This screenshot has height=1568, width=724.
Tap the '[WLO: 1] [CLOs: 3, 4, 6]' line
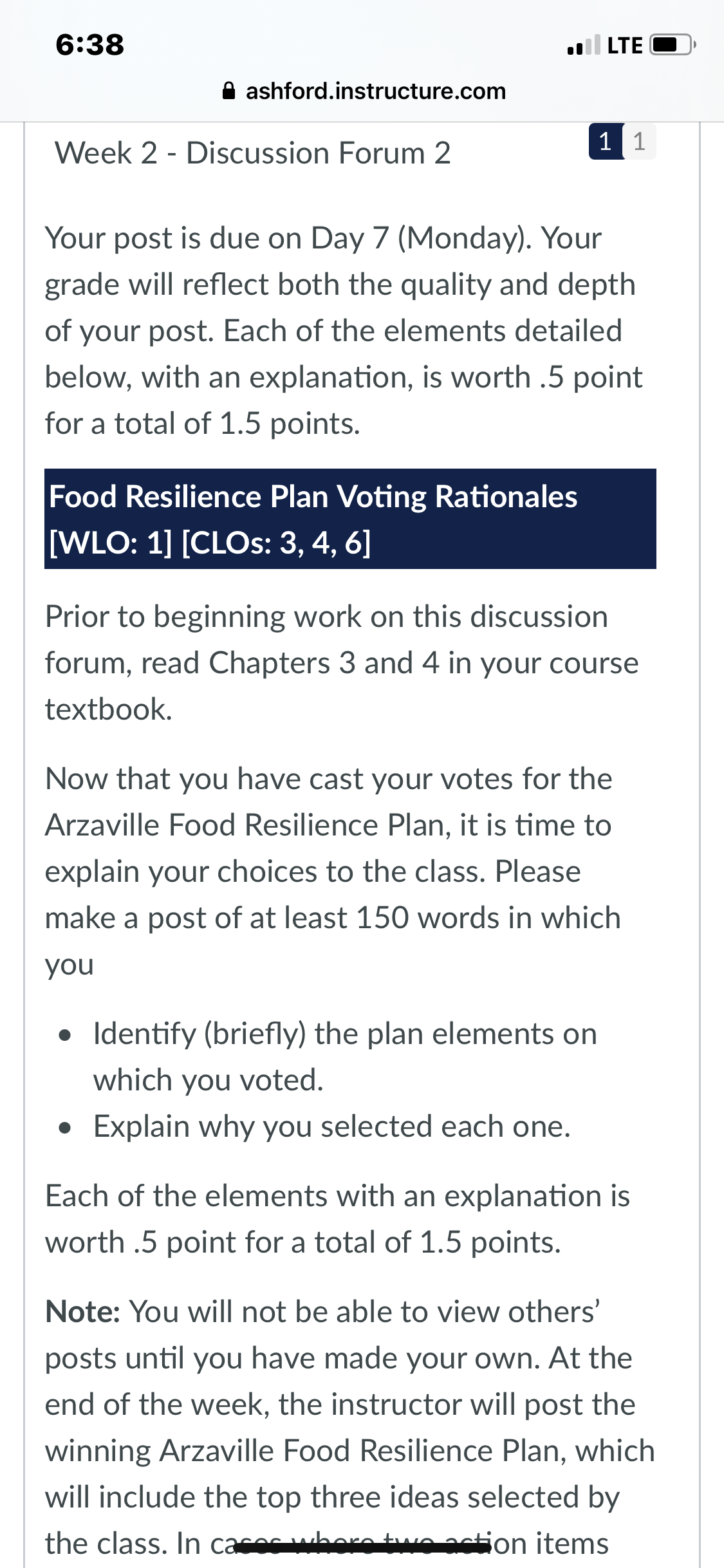[210, 543]
